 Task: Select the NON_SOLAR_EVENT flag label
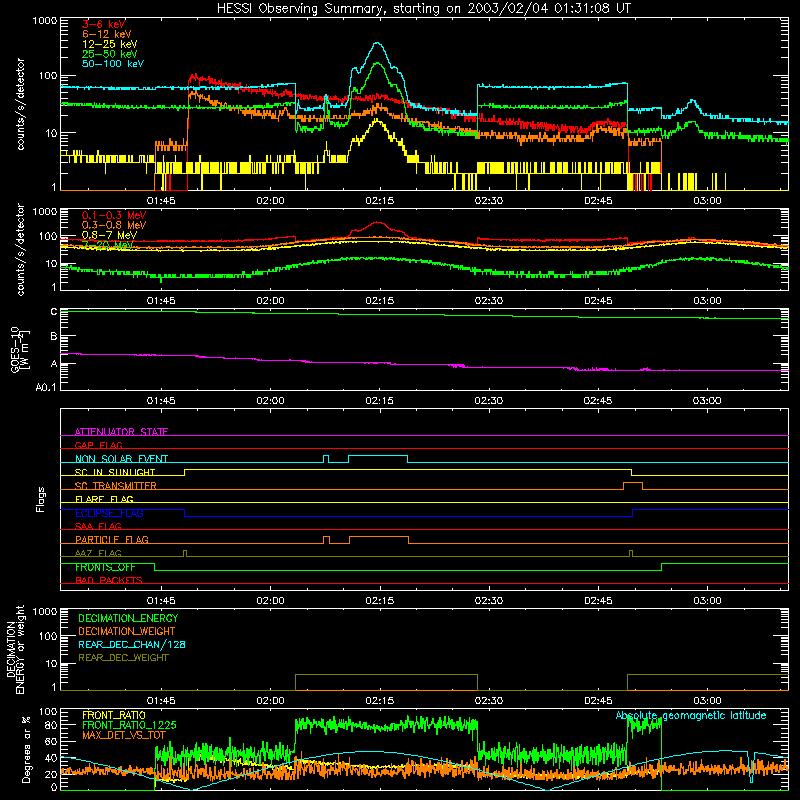tap(121, 459)
